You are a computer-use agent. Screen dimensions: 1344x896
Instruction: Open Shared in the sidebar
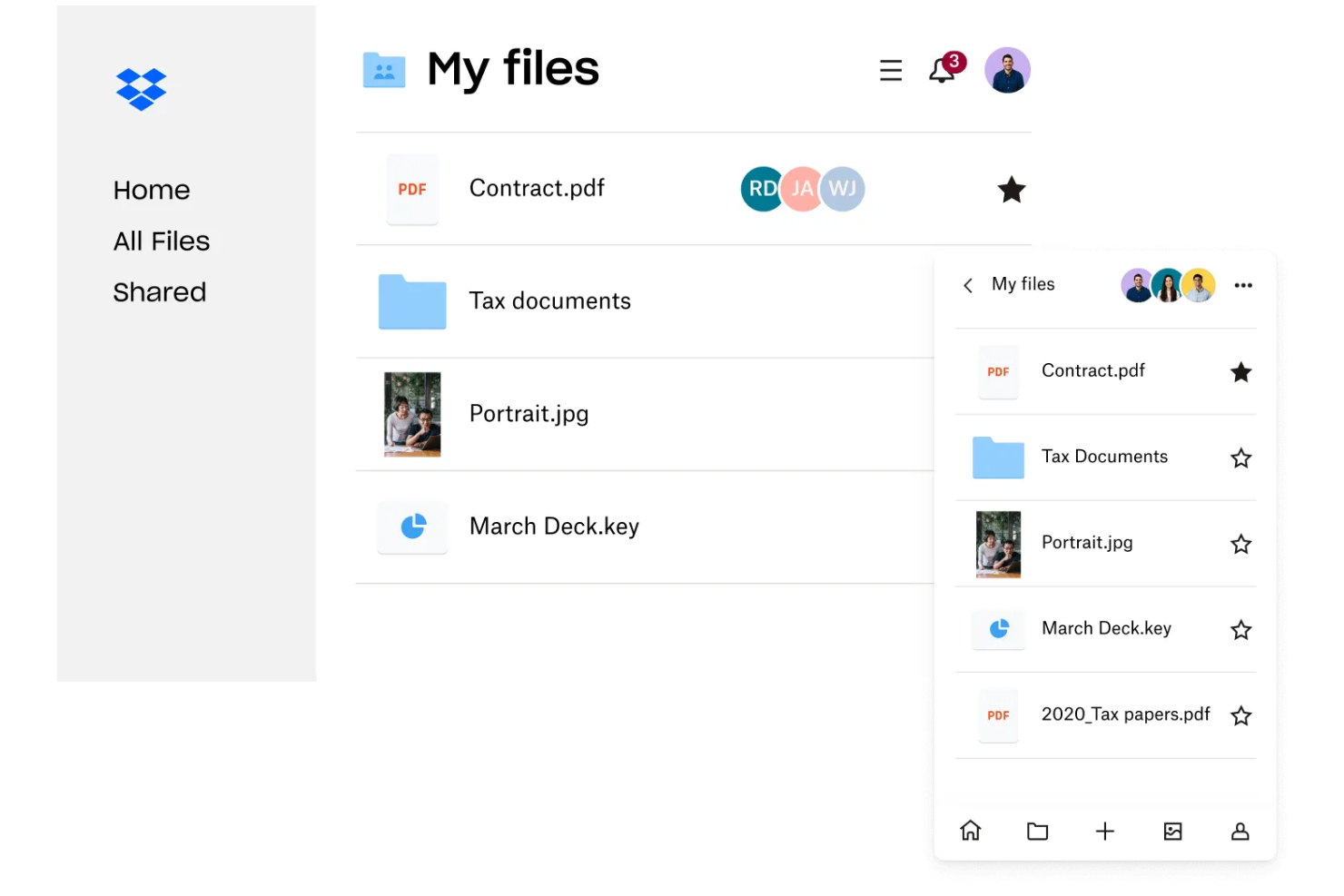click(160, 292)
